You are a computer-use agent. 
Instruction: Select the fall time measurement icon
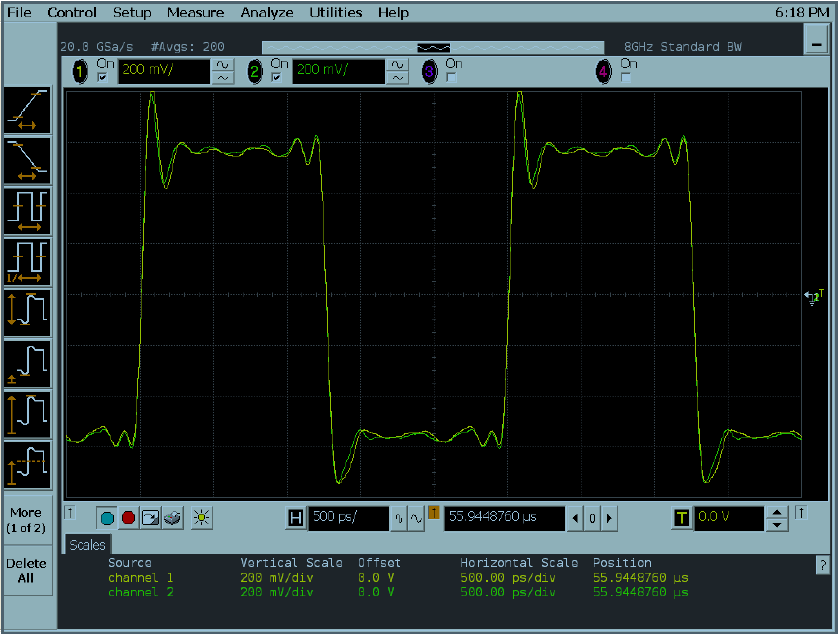27,161
